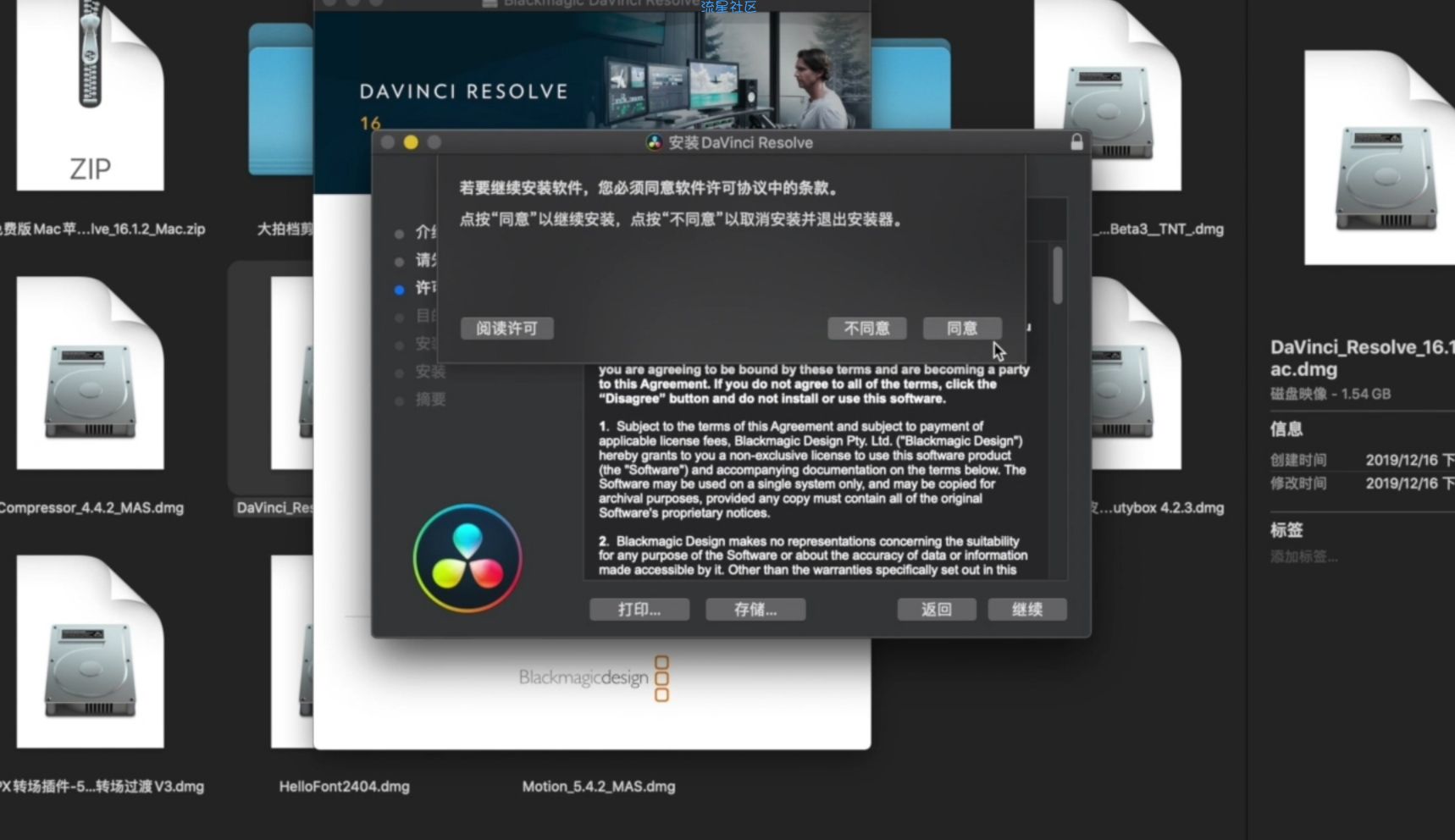Select the 转场过渡 V3.dmg disk icon
This screenshot has height=840, width=1455.
tap(90, 651)
